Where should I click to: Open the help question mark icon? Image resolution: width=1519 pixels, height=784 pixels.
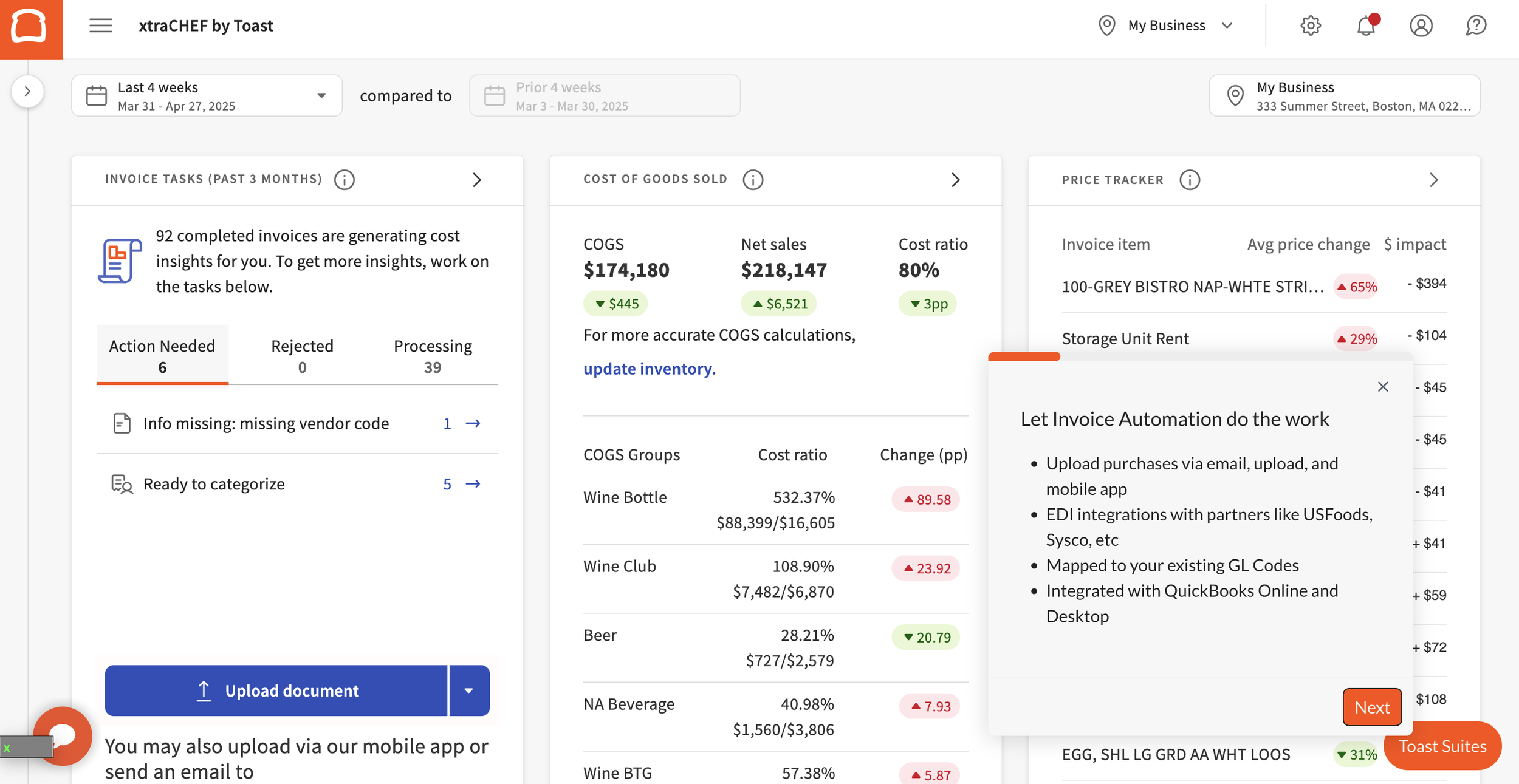click(x=1475, y=26)
